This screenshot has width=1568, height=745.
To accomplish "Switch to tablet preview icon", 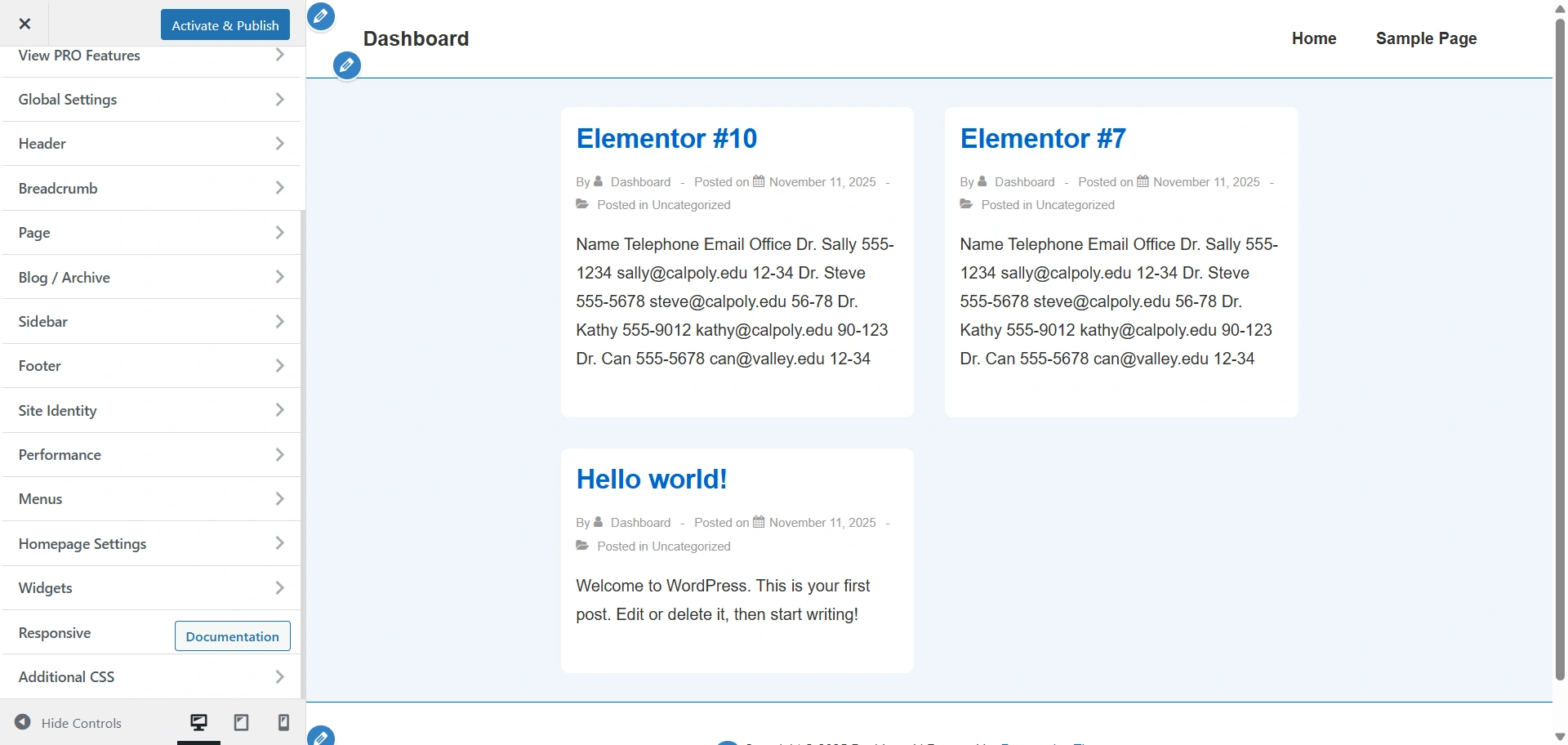I will [x=241, y=723].
